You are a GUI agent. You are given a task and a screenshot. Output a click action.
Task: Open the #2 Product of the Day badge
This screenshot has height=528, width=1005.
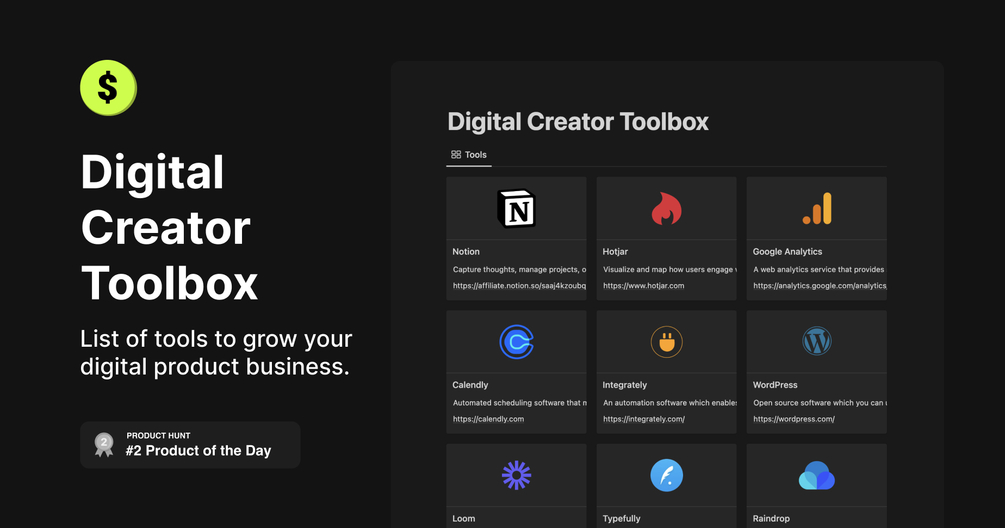click(x=190, y=445)
